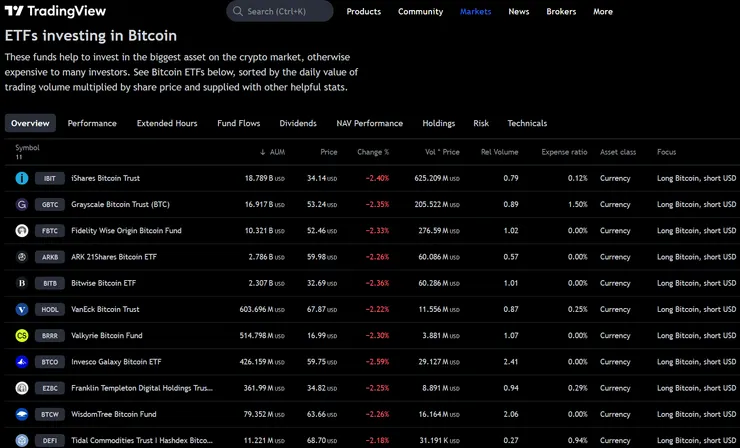Click the Valkyrie BRRR fund icon
740x448 pixels.
point(22,335)
